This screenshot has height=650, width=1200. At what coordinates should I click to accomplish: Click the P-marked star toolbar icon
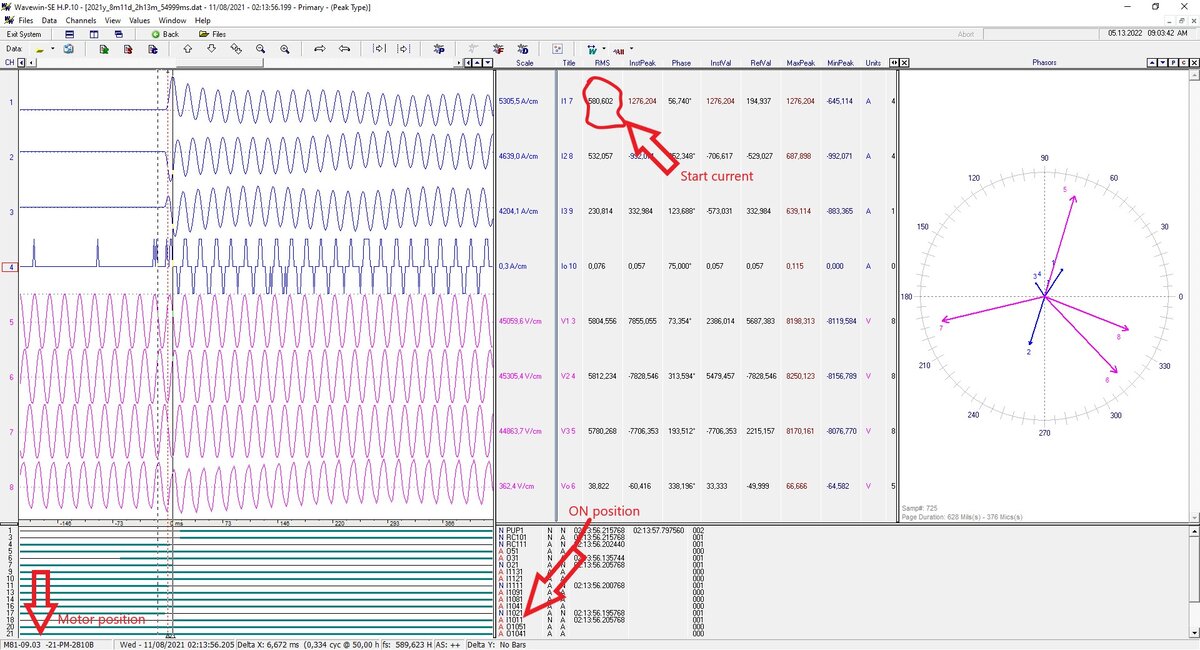tap(440, 48)
